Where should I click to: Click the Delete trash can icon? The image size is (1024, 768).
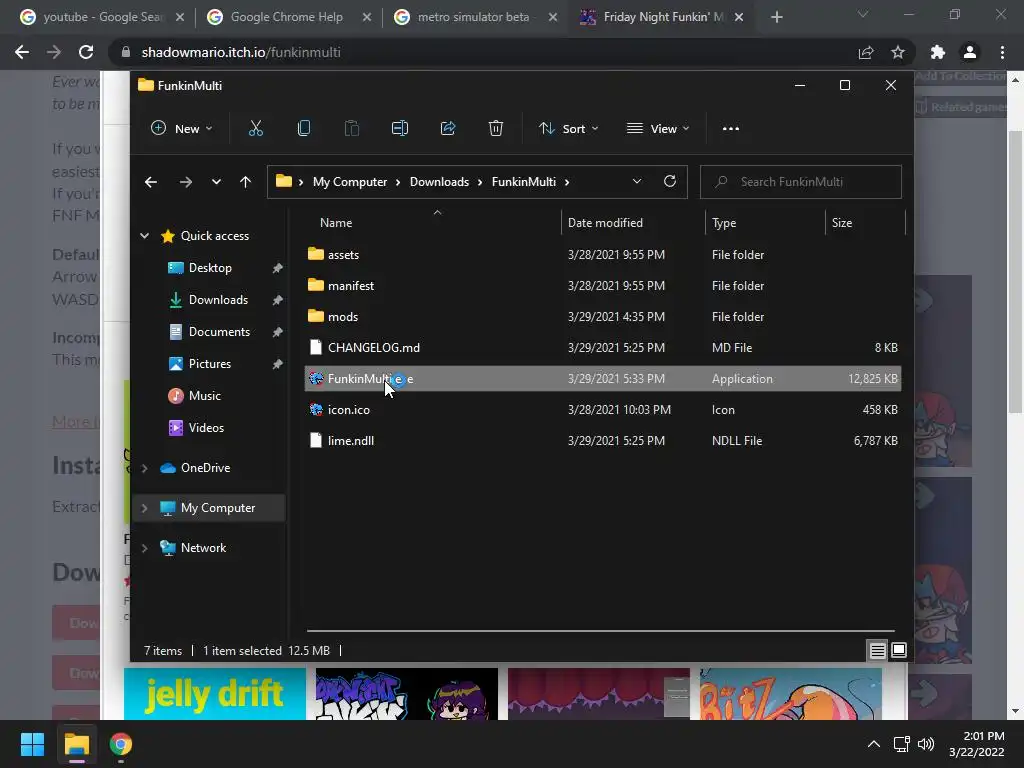496,129
